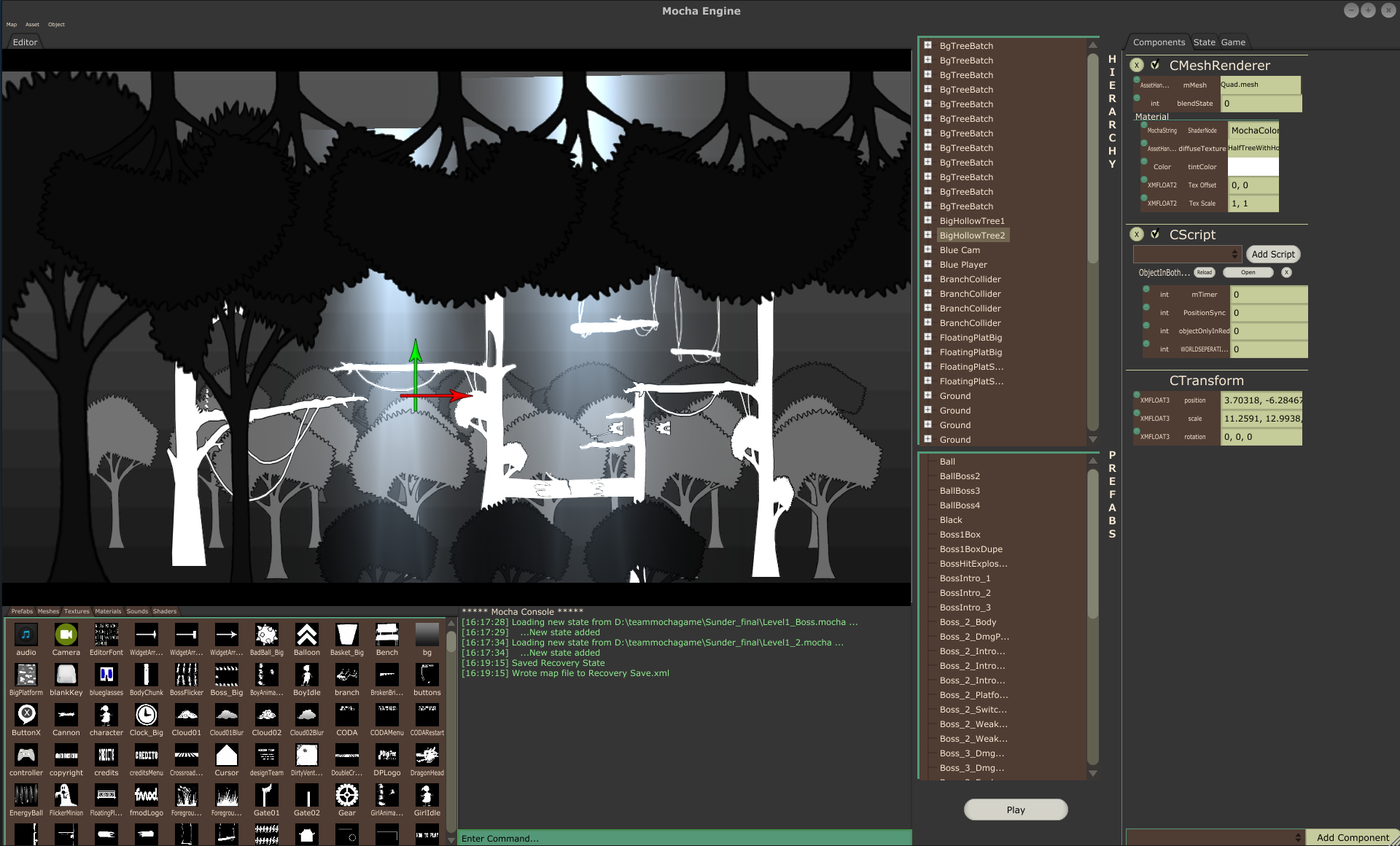Screen dimensions: 1400x846
Task: Select the Camera prefab icon
Action: click(66, 634)
